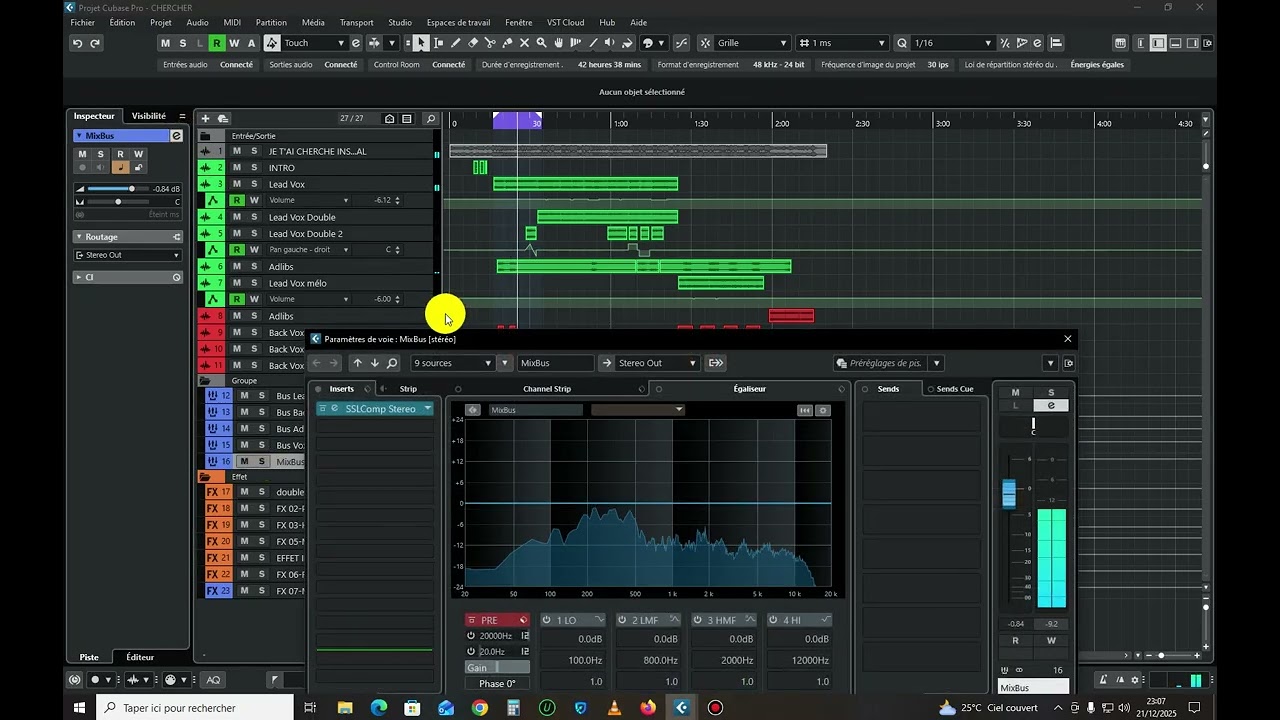1280x720 pixels.
Task: Mute the Lead Vox Double track
Action: tap(237, 217)
